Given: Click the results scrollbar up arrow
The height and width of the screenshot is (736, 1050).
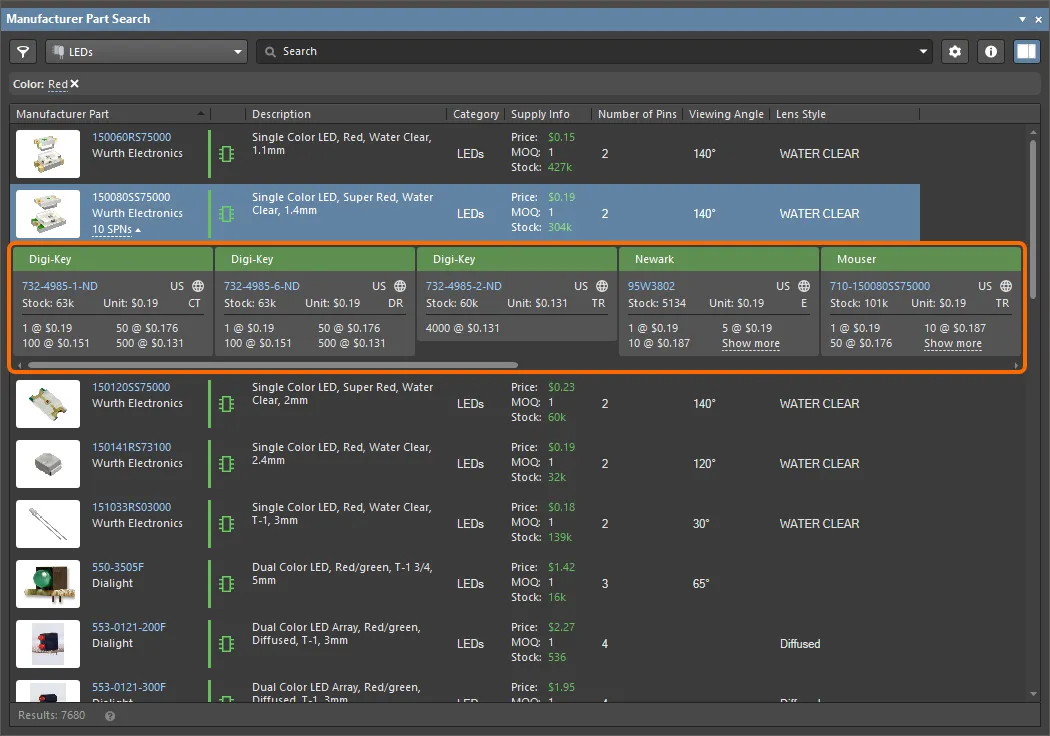Looking at the screenshot, I should 1033,133.
